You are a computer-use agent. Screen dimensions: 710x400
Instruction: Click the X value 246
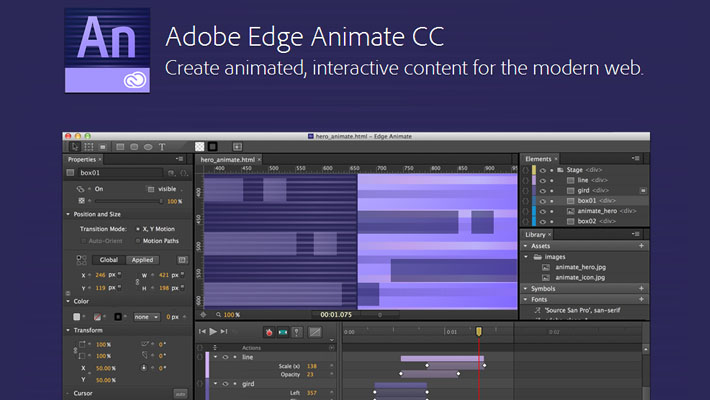point(101,275)
